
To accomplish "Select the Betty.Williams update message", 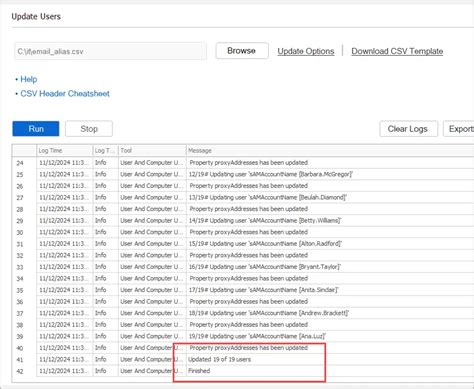I will 265,221.
